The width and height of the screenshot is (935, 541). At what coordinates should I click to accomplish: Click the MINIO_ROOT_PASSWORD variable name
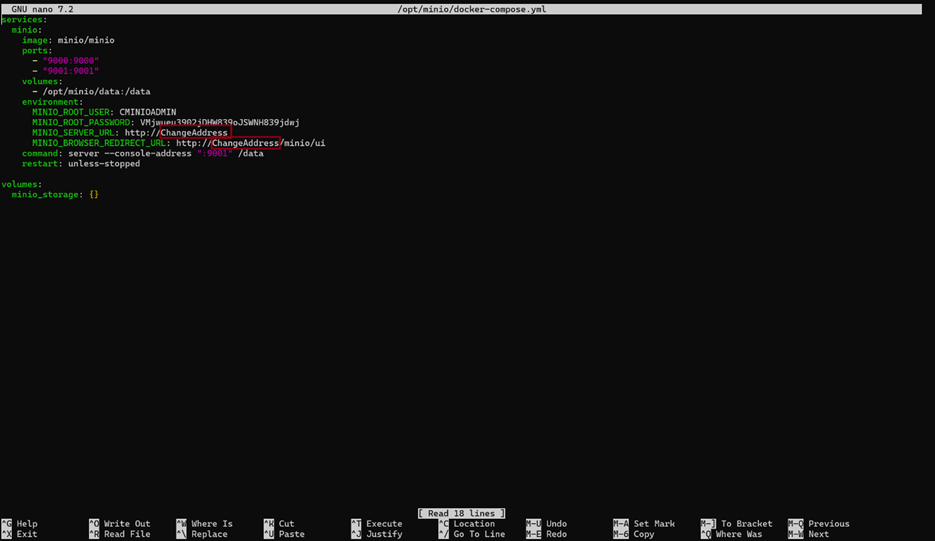click(81, 122)
